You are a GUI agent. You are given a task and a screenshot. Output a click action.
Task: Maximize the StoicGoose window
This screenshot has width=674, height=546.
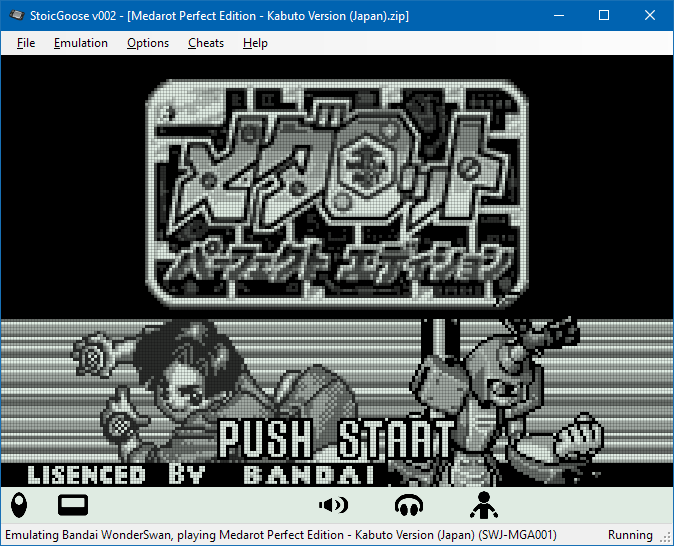coord(604,15)
